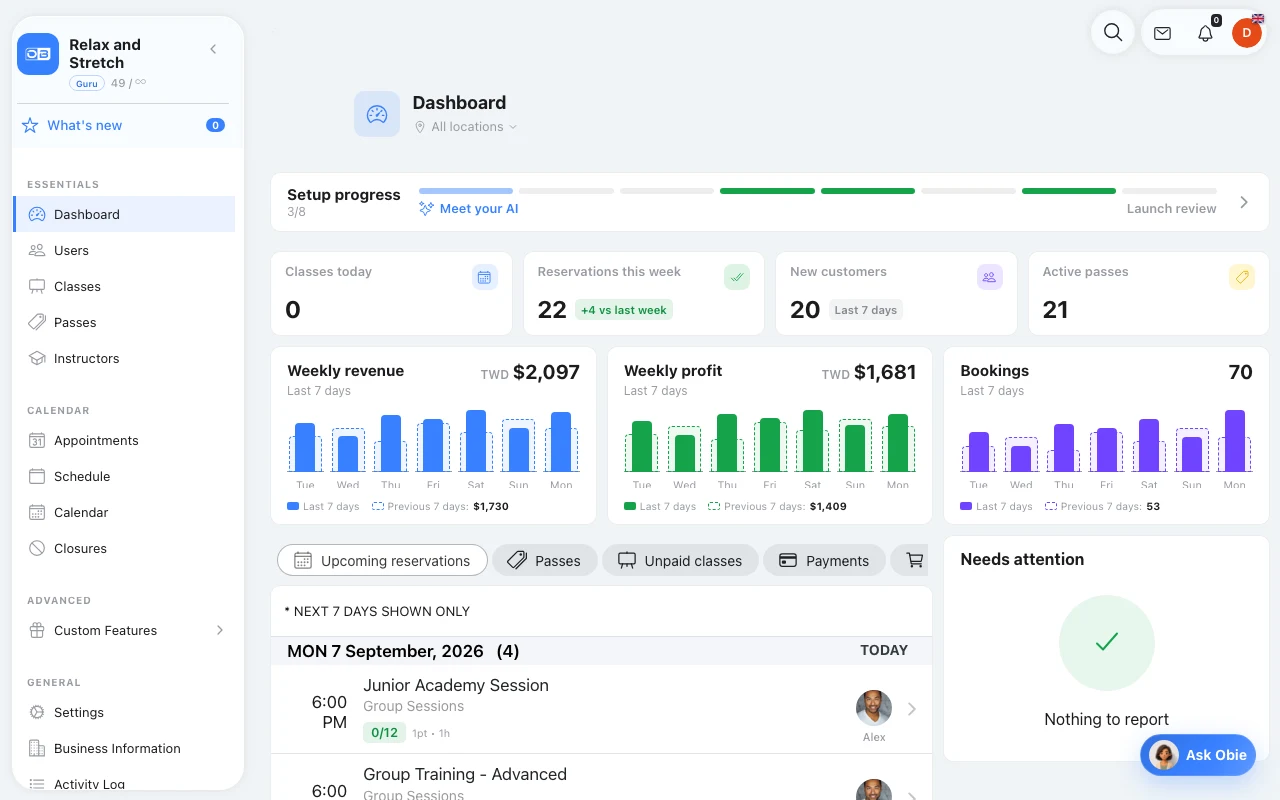The image size is (1280, 800).
Task: Click the weekly revenue Previous 7 days legend
Action: pyautogui.click(x=440, y=507)
